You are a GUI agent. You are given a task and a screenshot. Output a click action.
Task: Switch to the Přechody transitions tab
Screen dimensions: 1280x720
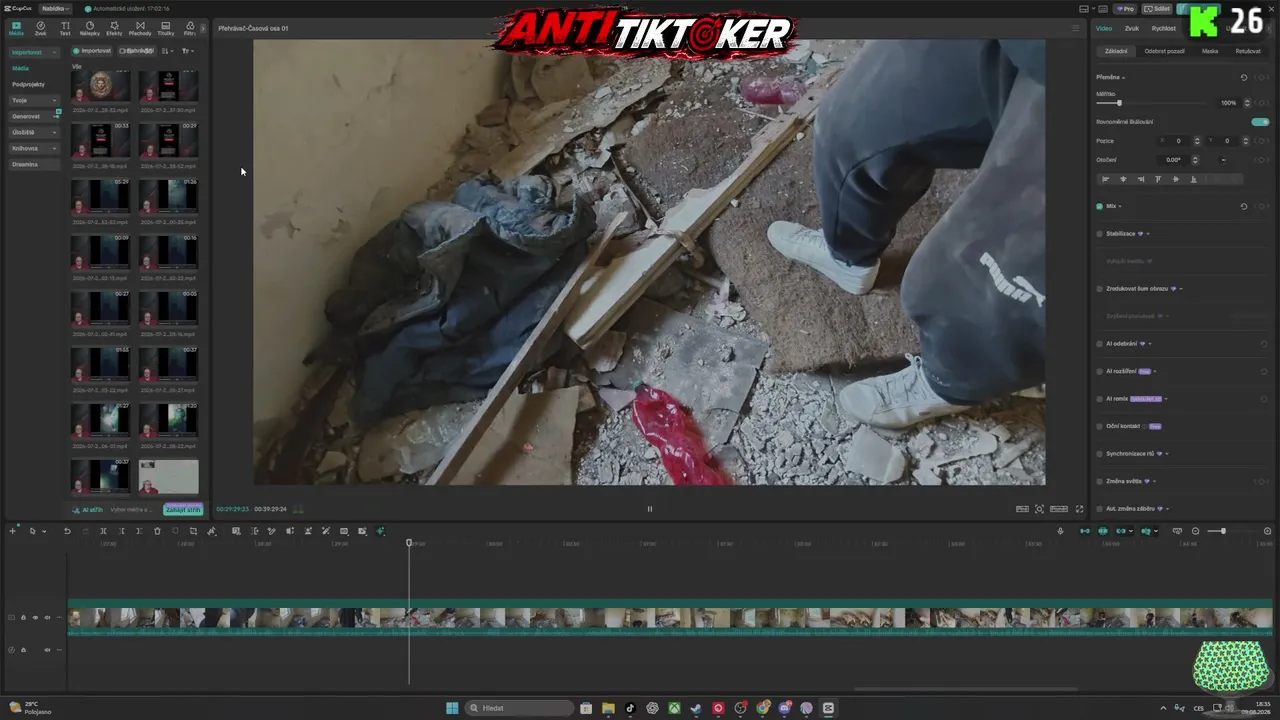(140, 28)
